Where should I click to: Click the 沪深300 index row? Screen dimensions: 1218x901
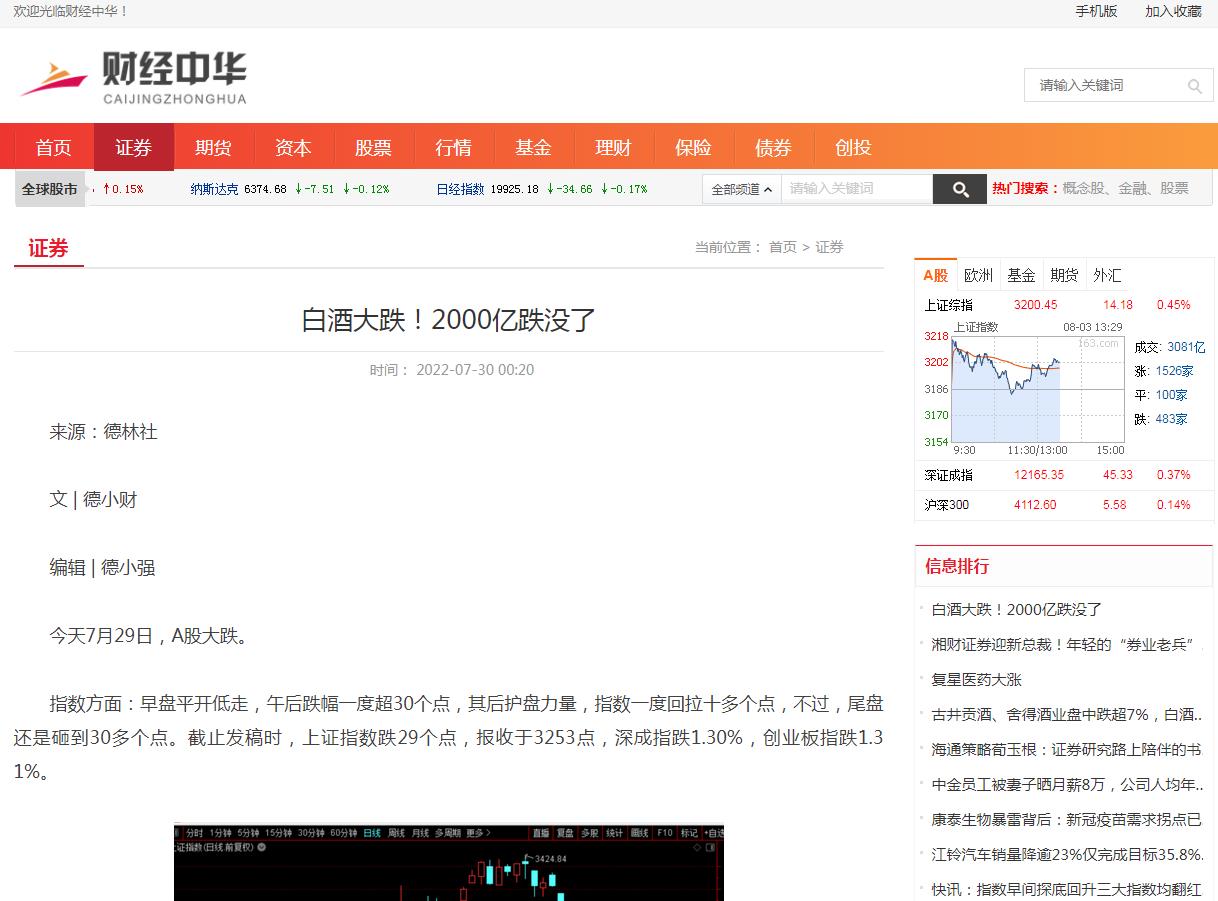coord(1063,505)
